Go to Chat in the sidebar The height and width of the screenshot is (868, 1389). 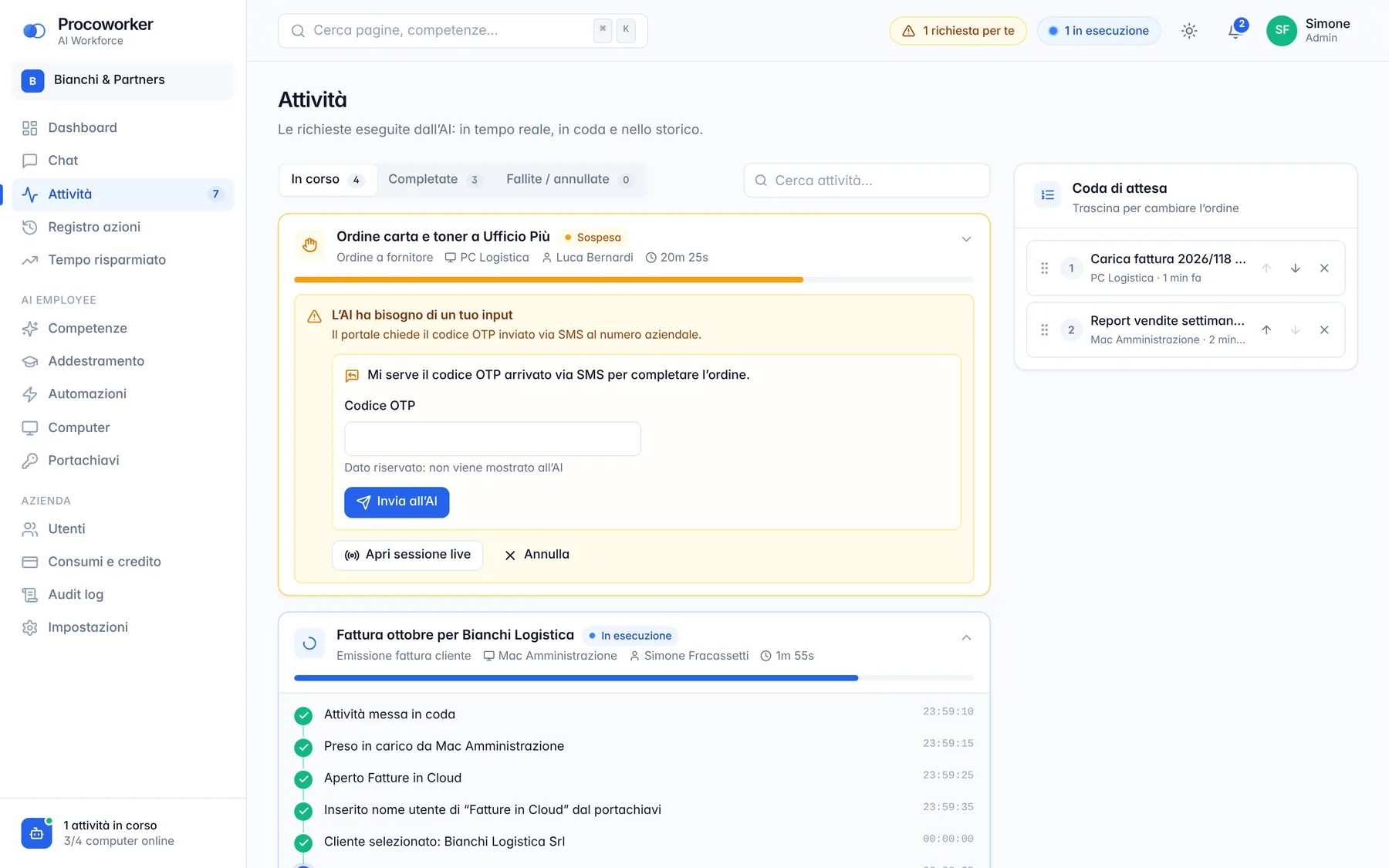click(123, 160)
